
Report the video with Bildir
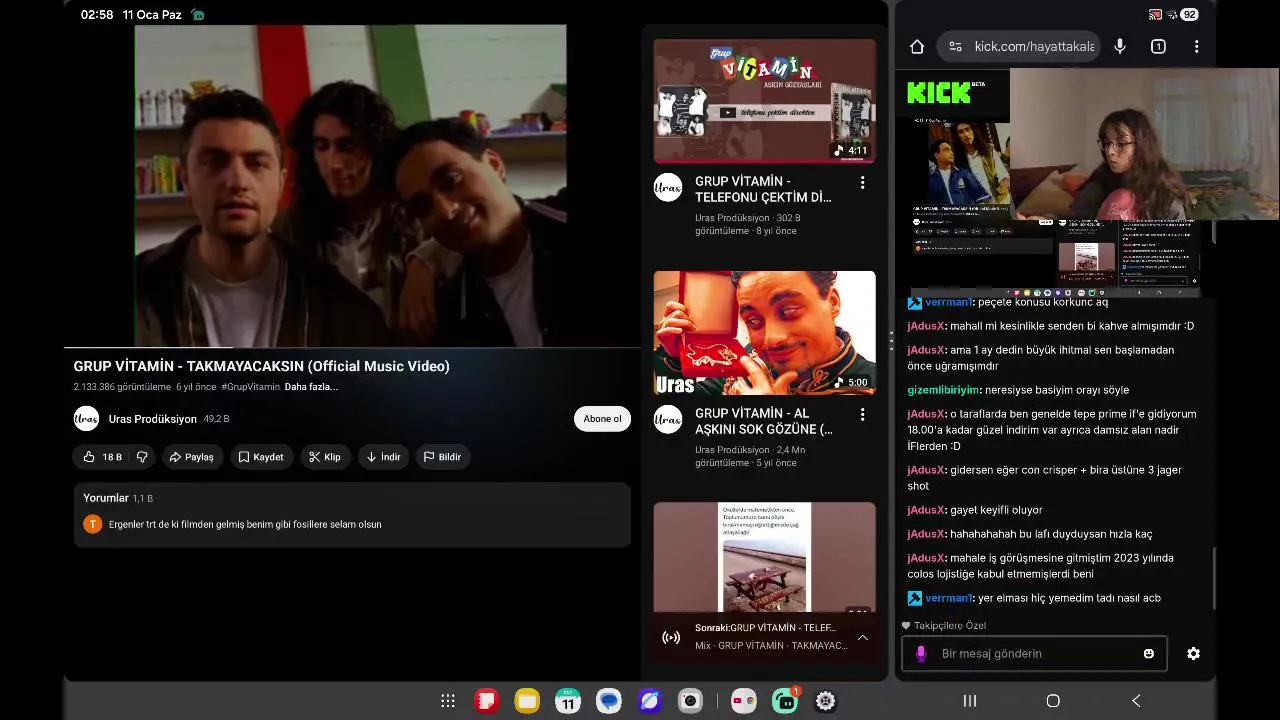pyautogui.click(x=442, y=457)
